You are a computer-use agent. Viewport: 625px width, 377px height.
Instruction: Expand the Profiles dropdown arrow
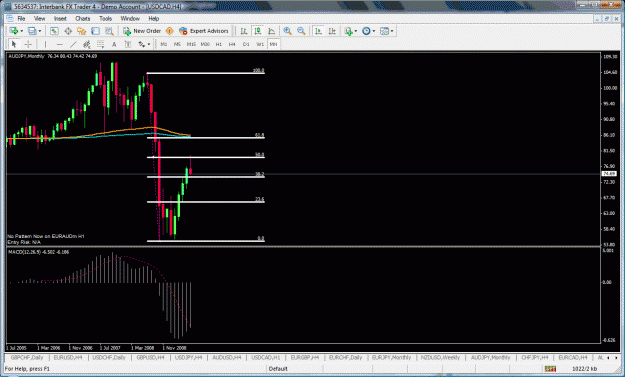click(39, 31)
